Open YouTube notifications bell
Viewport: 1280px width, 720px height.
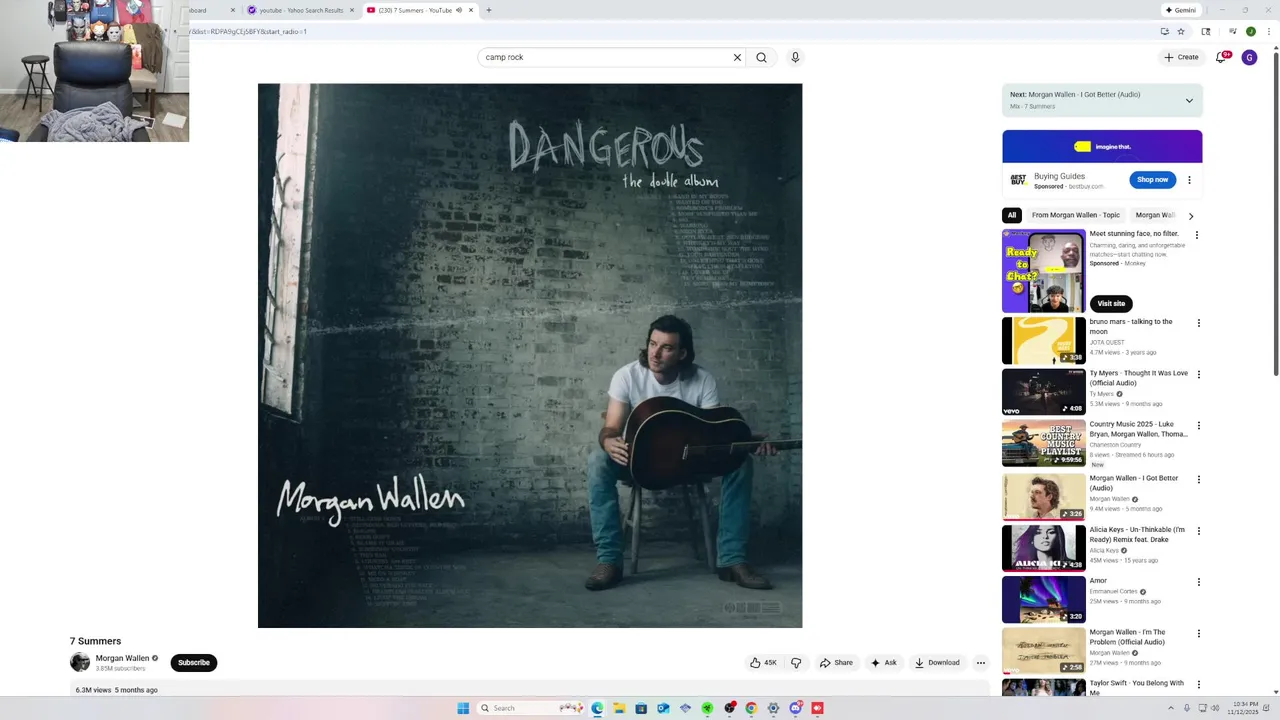[x=1221, y=58]
